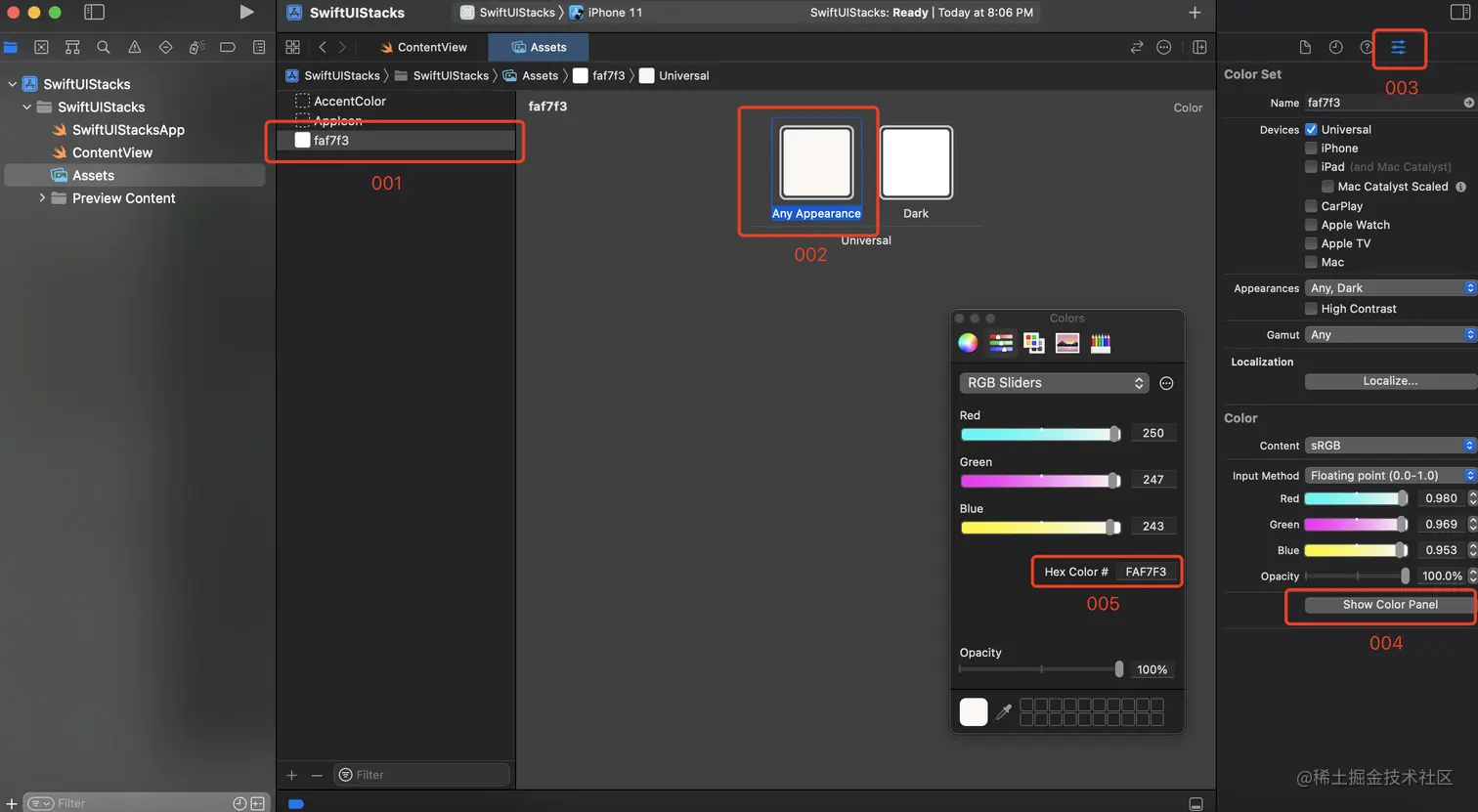Open the Content sRGB dropdown
The image size is (1478, 812).
point(1391,446)
